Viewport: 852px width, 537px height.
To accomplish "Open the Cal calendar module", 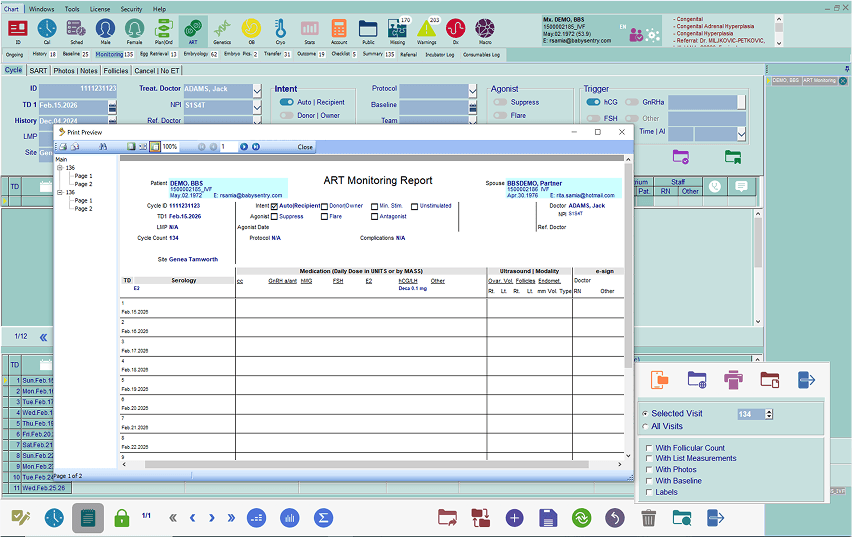I will point(47,32).
